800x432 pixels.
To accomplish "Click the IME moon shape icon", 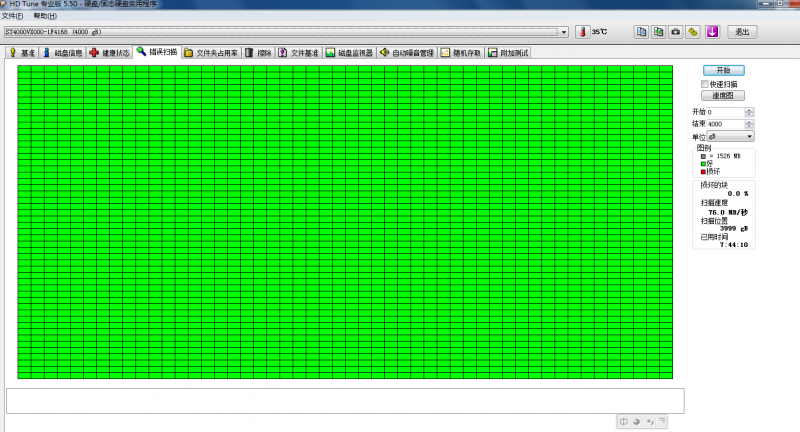I will coord(636,422).
